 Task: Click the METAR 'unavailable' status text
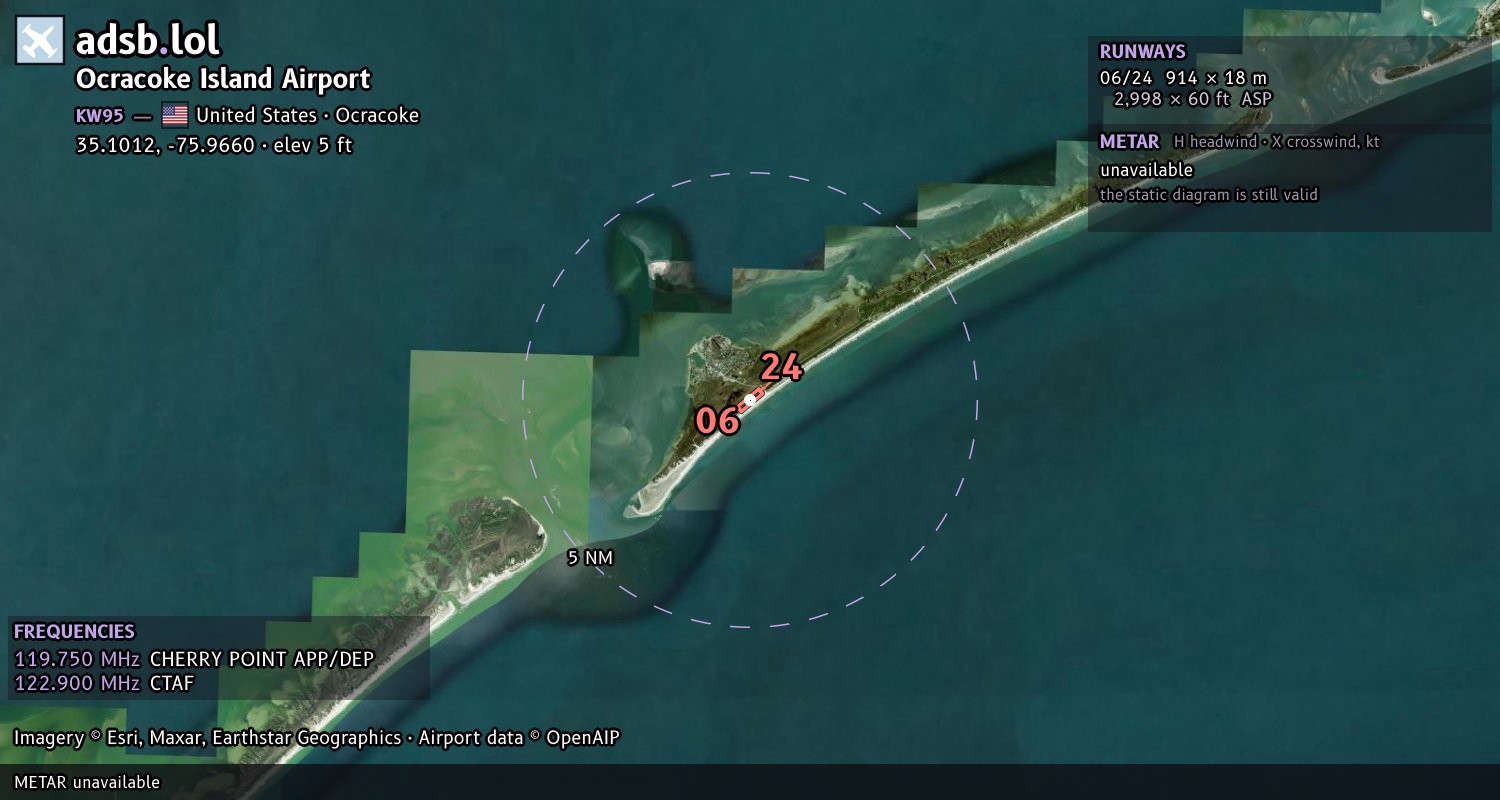coord(1146,170)
